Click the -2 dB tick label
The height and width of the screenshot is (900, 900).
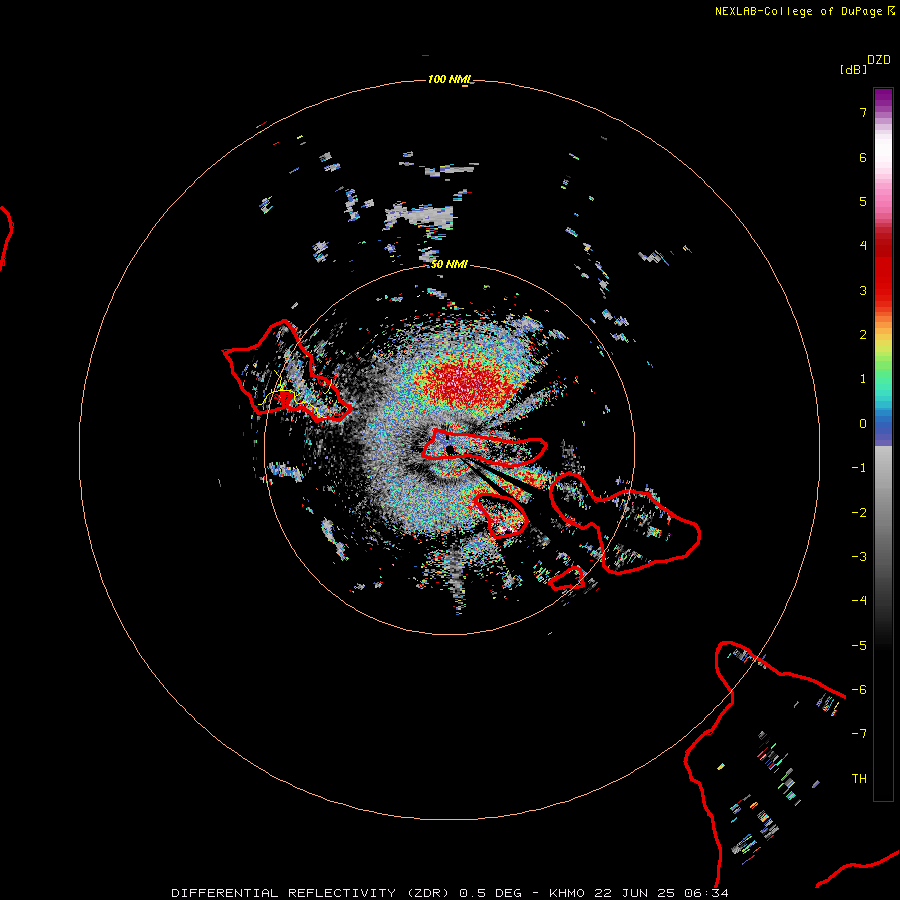point(859,513)
